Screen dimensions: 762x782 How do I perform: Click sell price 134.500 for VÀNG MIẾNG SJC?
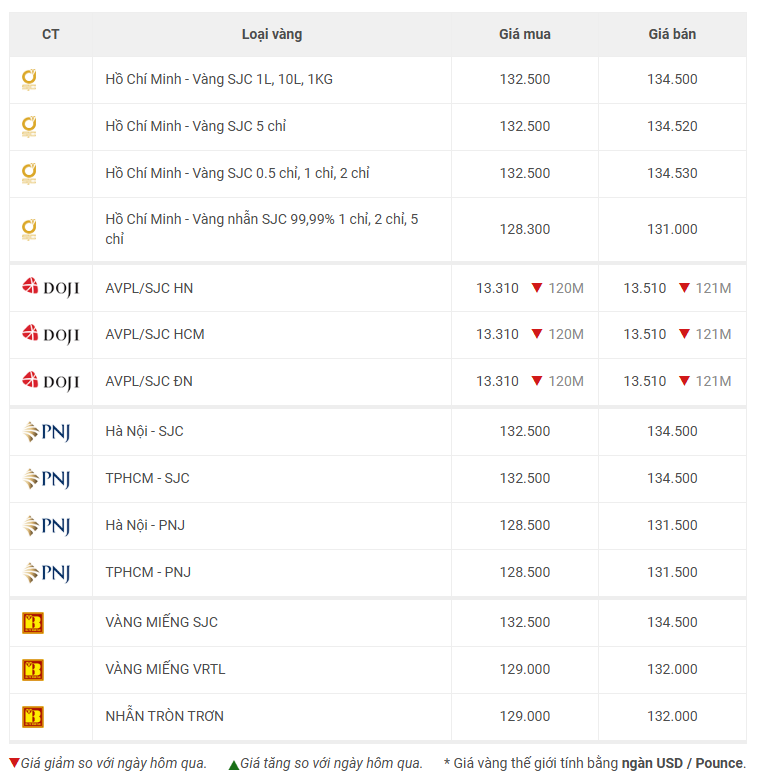pos(672,622)
